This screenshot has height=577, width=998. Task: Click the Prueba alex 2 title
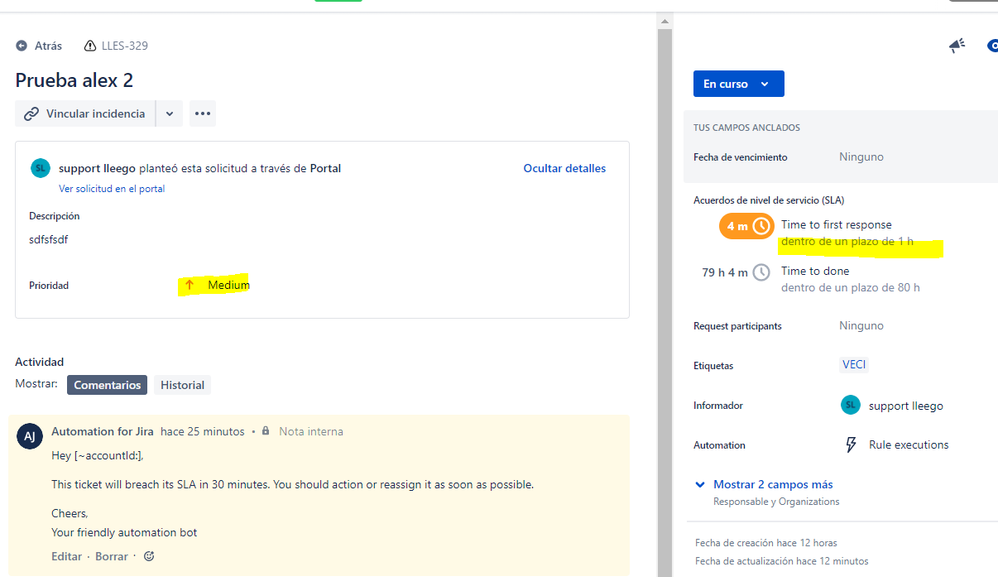74,80
